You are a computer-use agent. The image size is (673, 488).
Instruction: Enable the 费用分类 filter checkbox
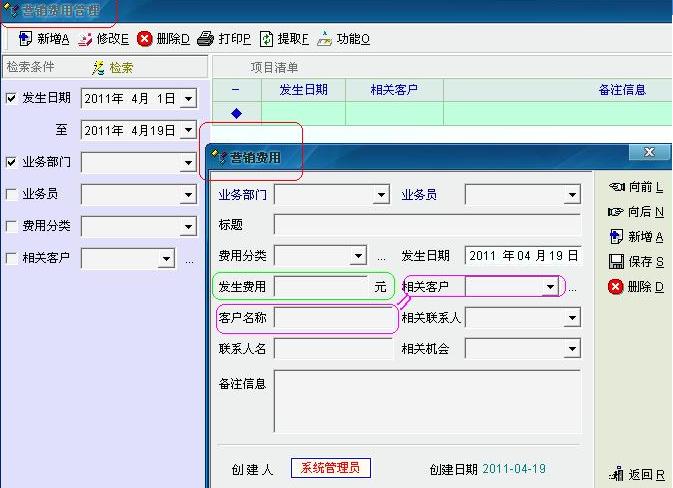coord(11,226)
